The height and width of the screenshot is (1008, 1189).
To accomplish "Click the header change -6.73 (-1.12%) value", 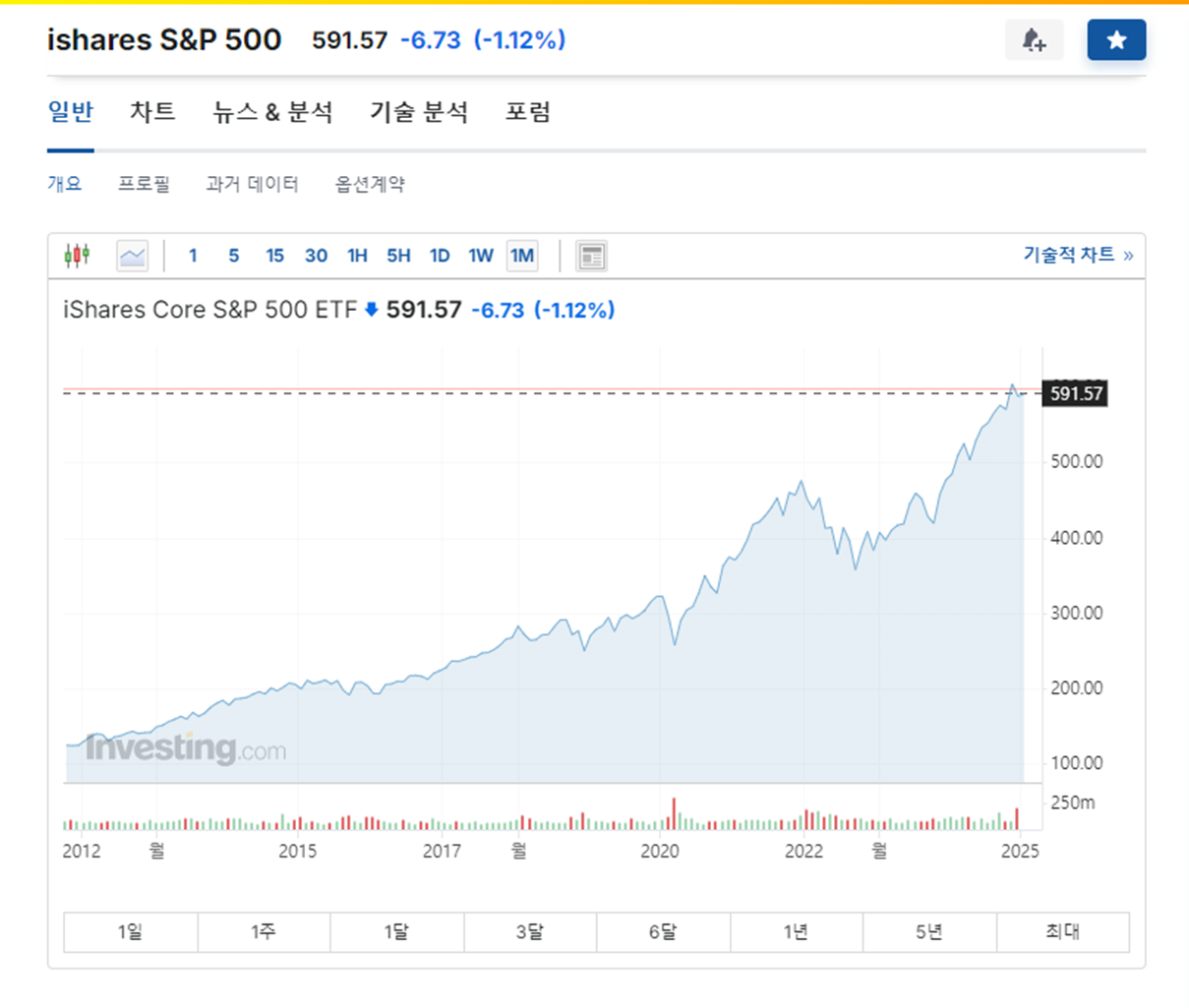I will tap(483, 40).
